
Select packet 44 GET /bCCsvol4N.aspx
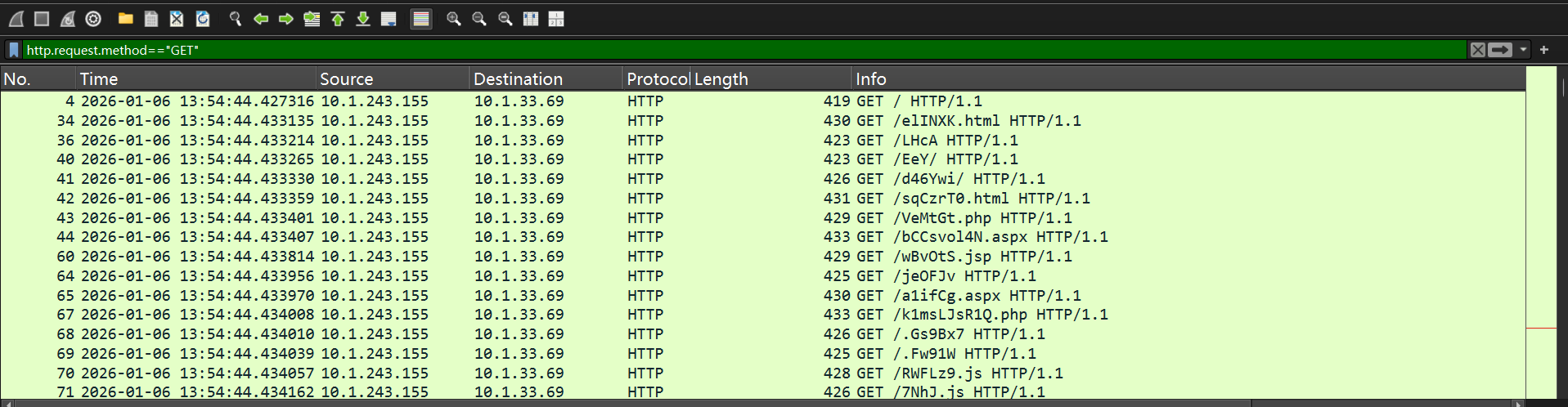(762, 237)
